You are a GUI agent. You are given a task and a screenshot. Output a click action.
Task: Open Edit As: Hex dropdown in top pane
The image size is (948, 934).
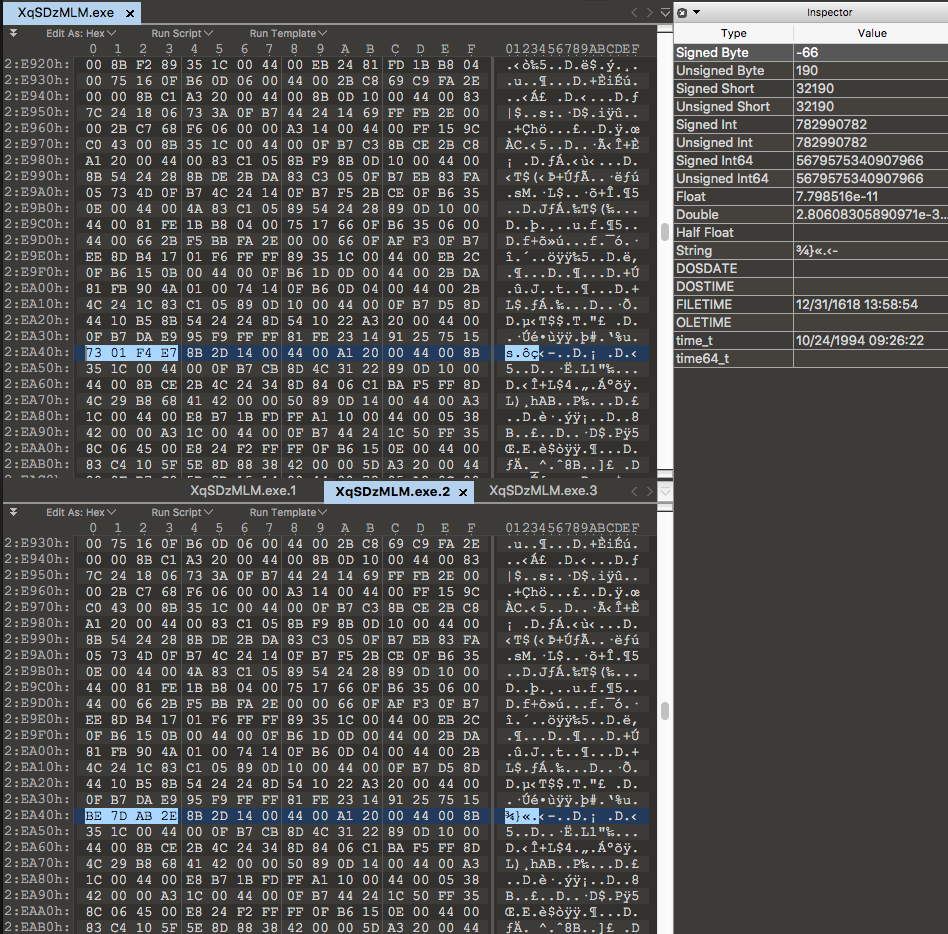point(80,33)
